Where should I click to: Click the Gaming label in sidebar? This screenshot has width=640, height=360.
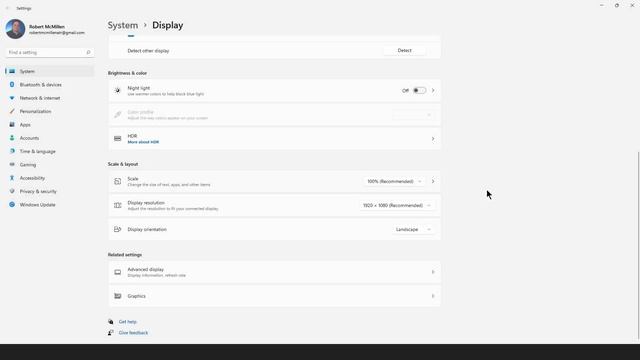(x=28, y=164)
